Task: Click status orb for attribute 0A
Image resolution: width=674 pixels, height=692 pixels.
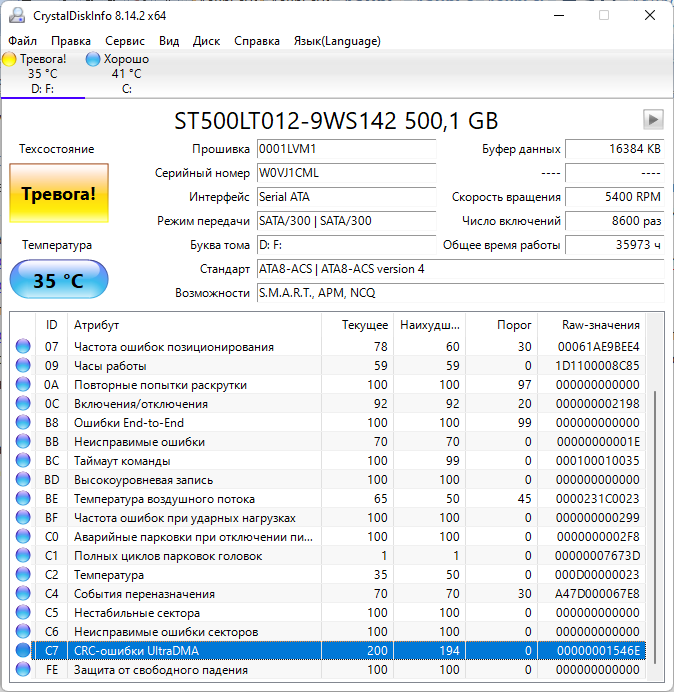Action: click(x=23, y=384)
